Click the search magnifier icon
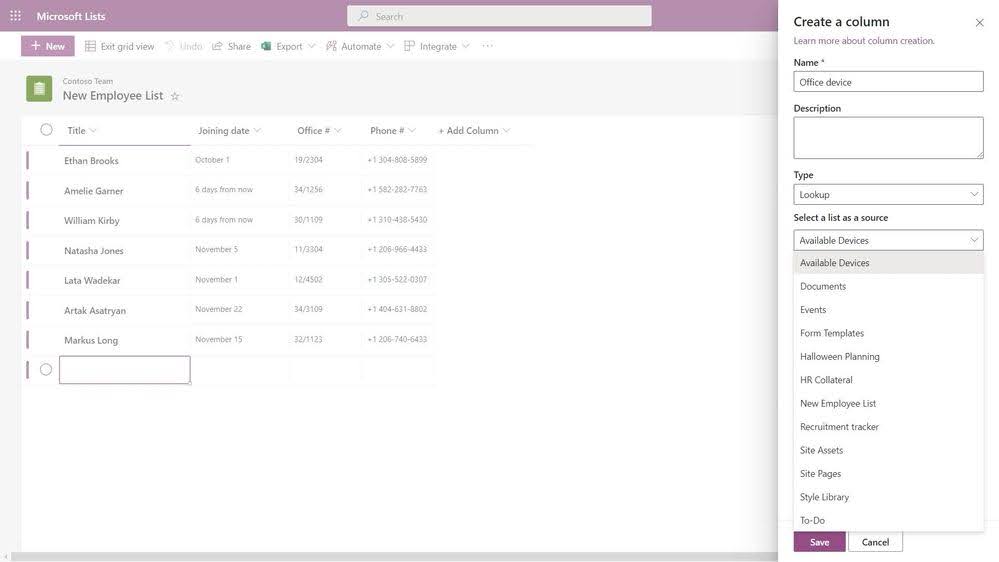Screen dimensions: 999x562 363,16
